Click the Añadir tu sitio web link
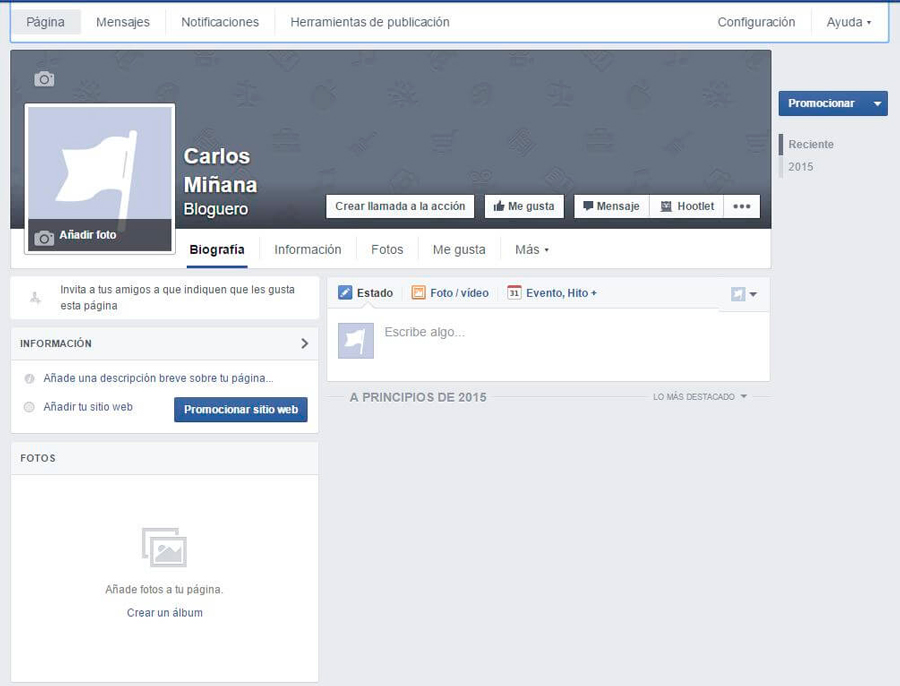Screen dimensions: 900x686 [88, 407]
